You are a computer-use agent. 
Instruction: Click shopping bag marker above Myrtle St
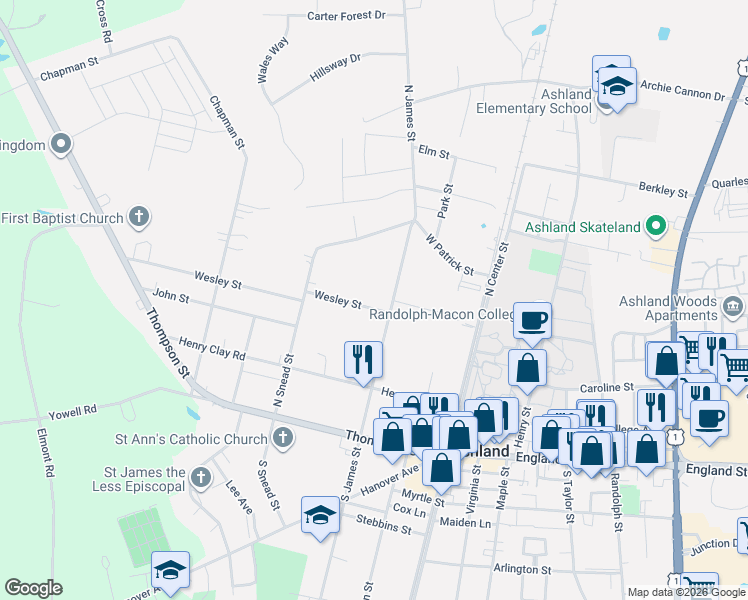[441, 470]
